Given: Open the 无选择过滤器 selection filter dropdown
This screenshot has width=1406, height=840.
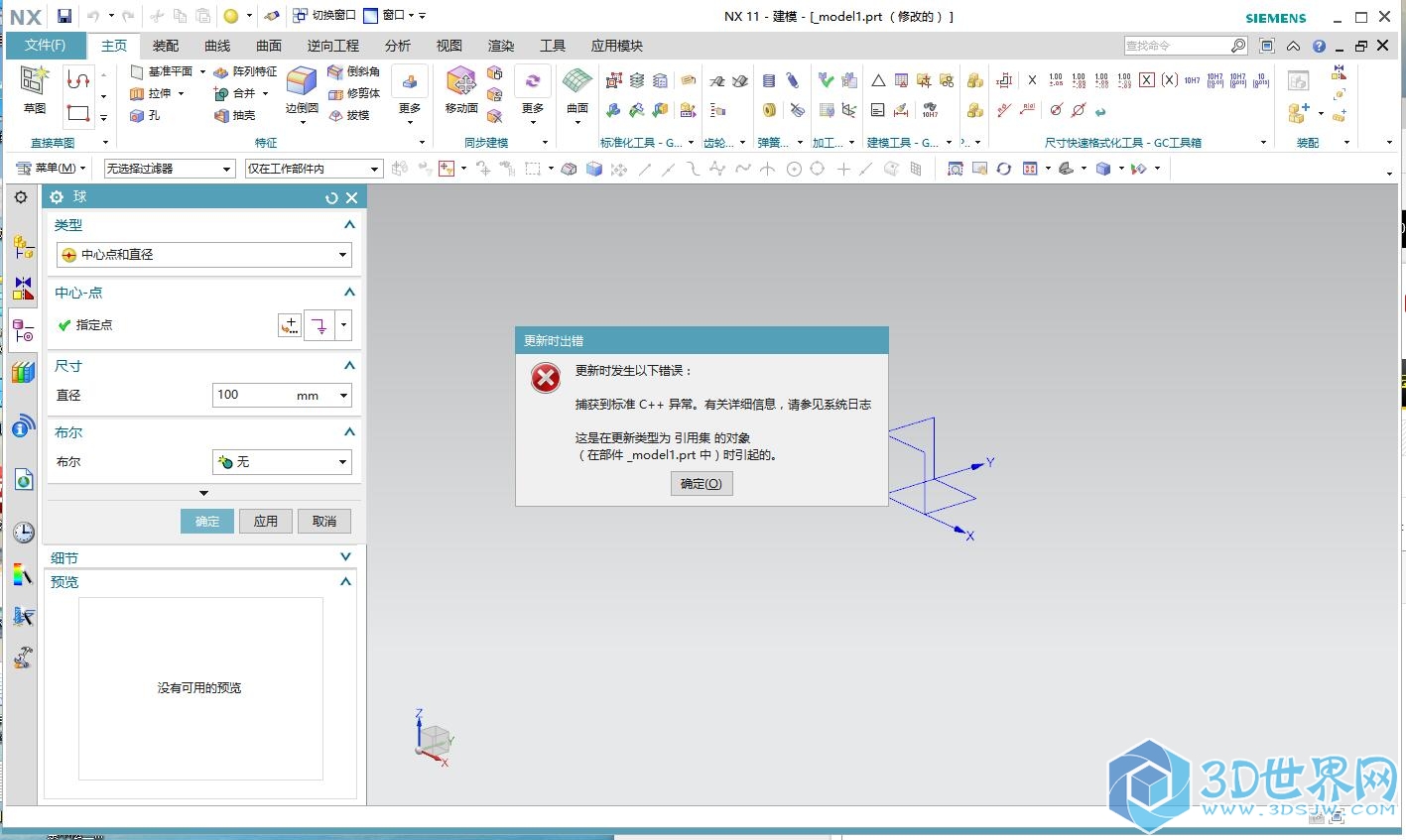Looking at the screenshot, I should (x=170, y=169).
